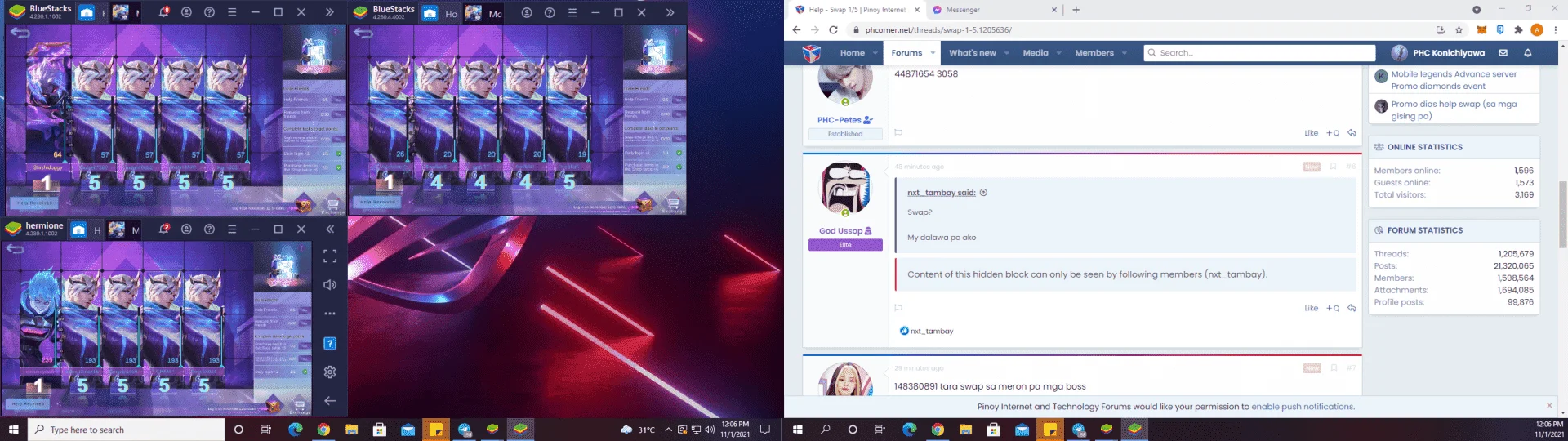Bookmark God Ussop's post #6

pyautogui.click(x=1333, y=167)
